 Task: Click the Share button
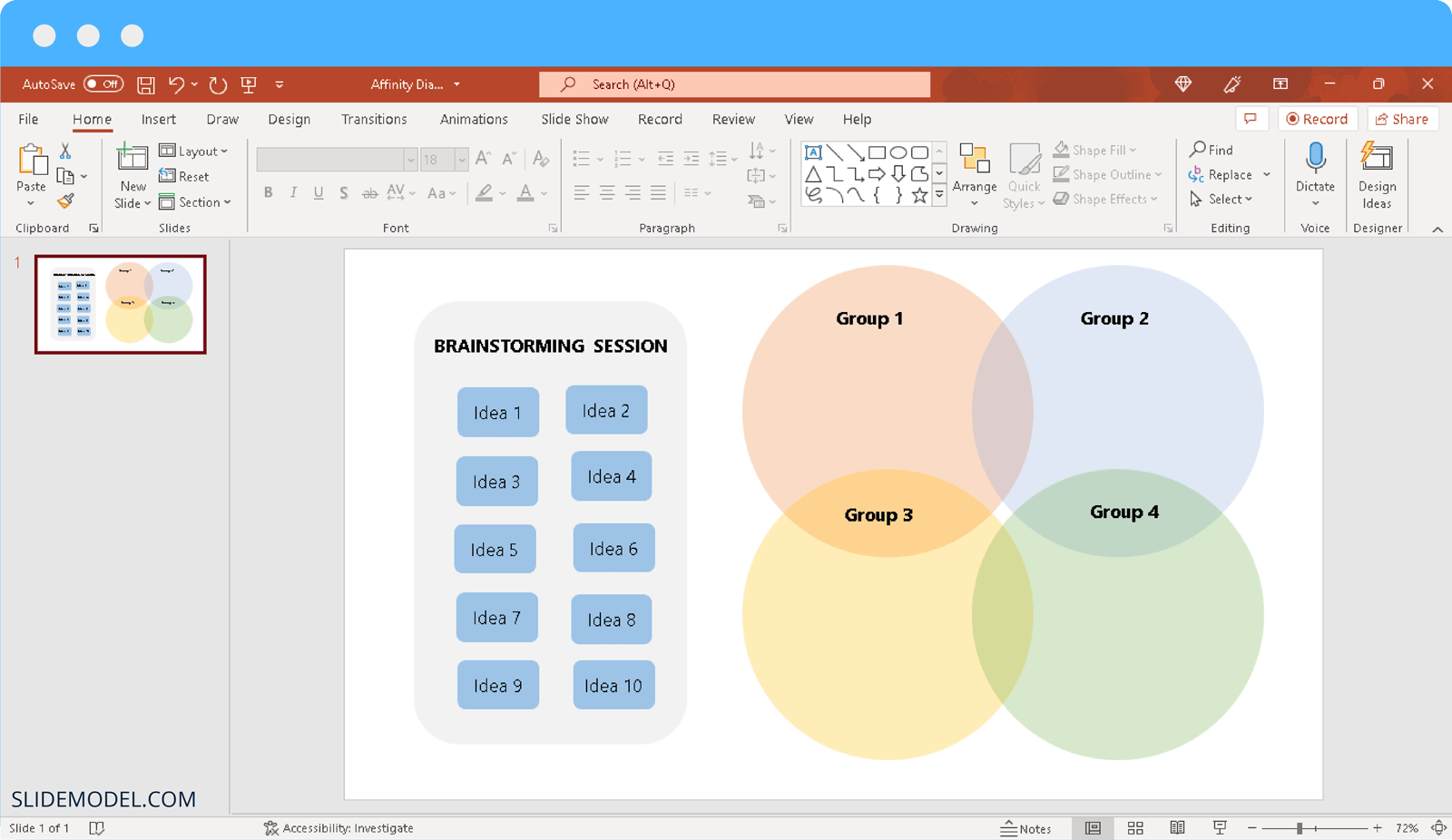(x=1402, y=119)
